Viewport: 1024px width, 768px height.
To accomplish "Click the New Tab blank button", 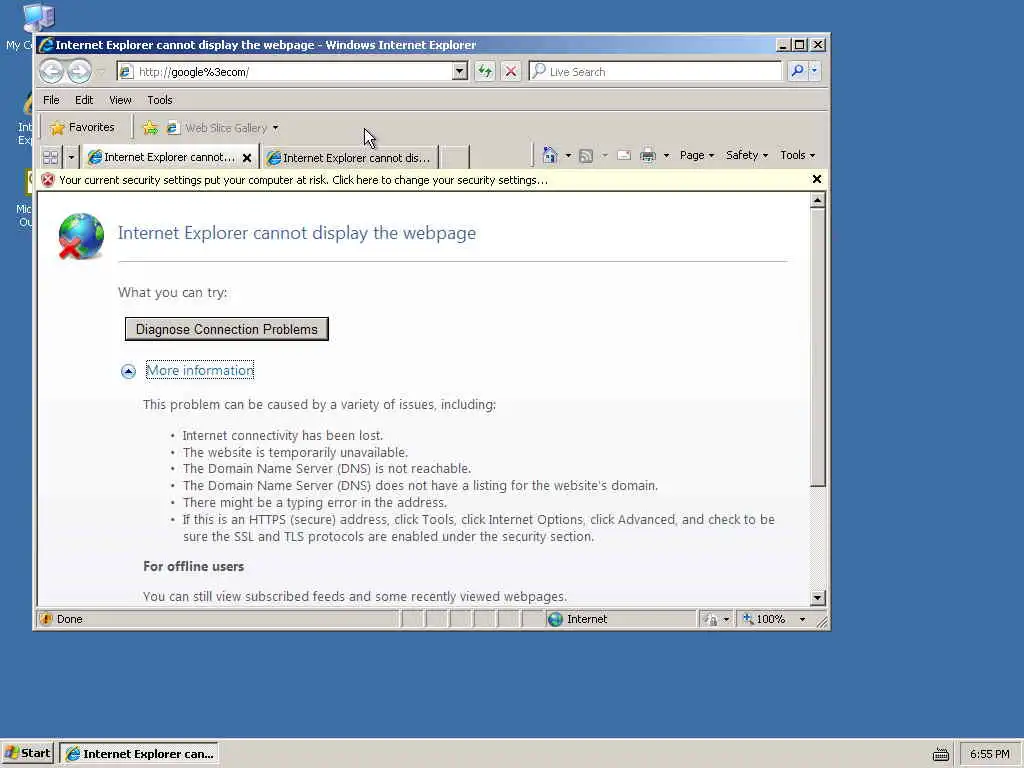I will (455, 158).
